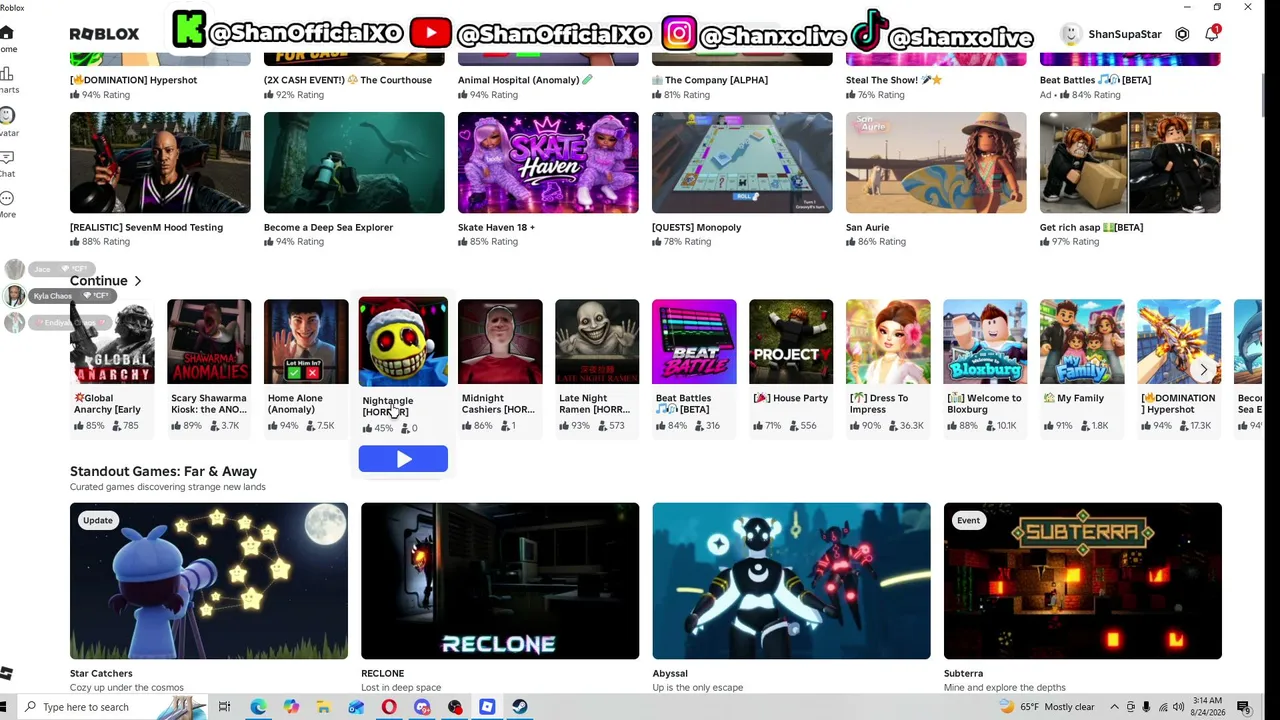The width and height of the screenshot is (1280, 720).
Task: Go to Home in the Roblox sidebar
Action: [x=7, y=39]
